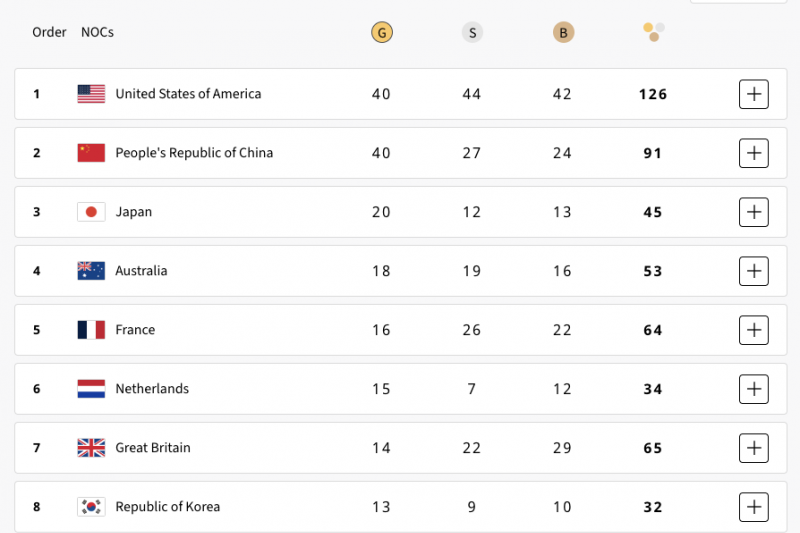
Task: Expand the Great Britain row
Action: click(x=754, y=448)
